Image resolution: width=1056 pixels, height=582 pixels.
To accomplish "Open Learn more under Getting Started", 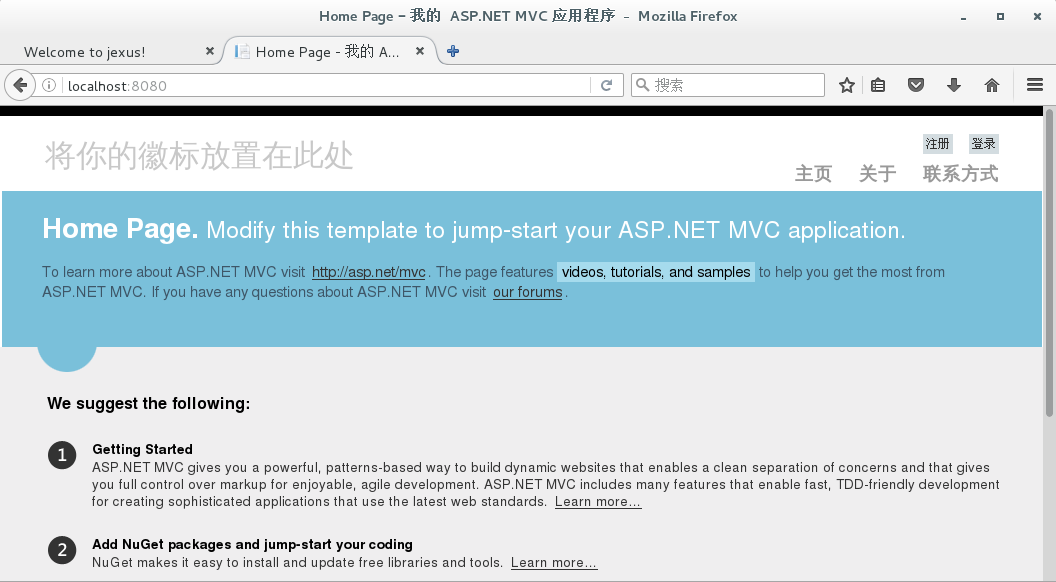I will coord(598,502).
